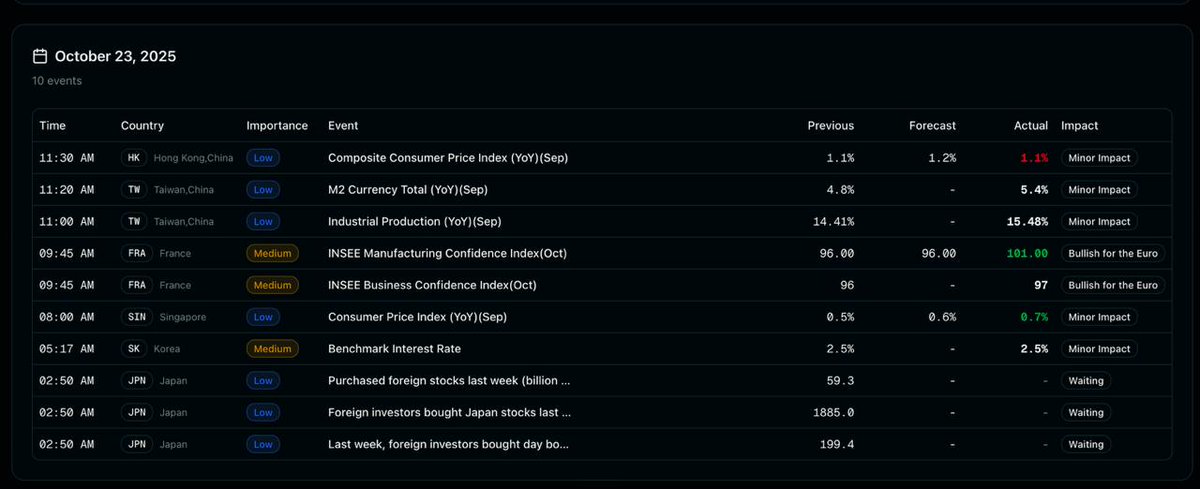Viewport: 1200px width, 489px height.
Task: Sort by the Importance column header
Action: coord(277,126)
